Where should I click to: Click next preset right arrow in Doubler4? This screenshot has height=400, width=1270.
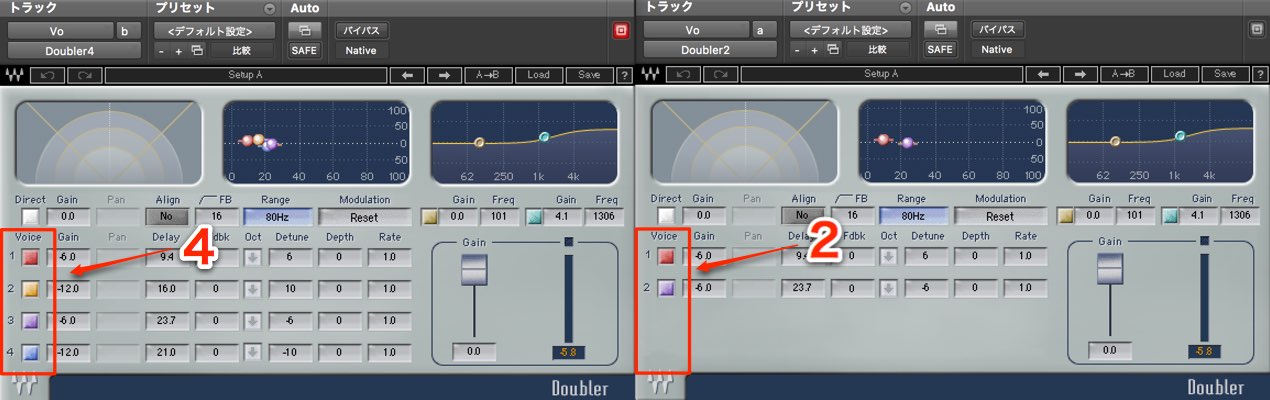444,75
